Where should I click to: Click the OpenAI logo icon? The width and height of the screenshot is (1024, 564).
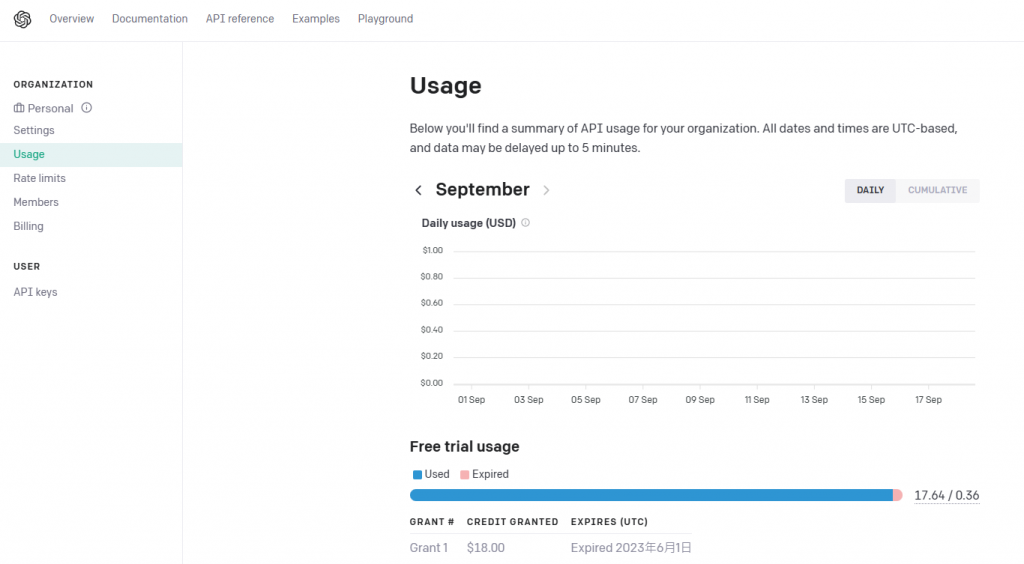pos(22,19)
